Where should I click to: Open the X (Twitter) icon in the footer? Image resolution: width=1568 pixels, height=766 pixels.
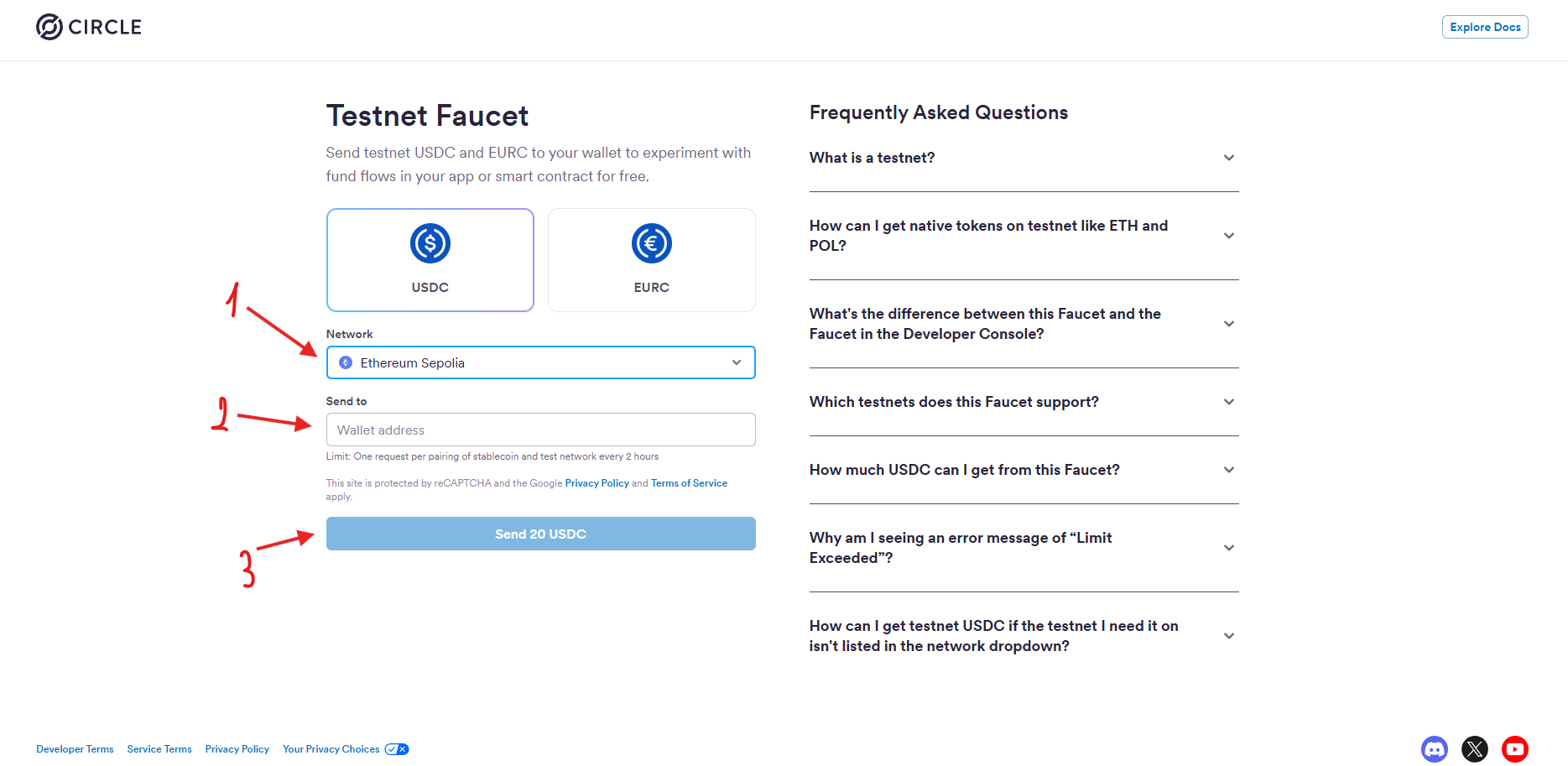pos(1474,748)
